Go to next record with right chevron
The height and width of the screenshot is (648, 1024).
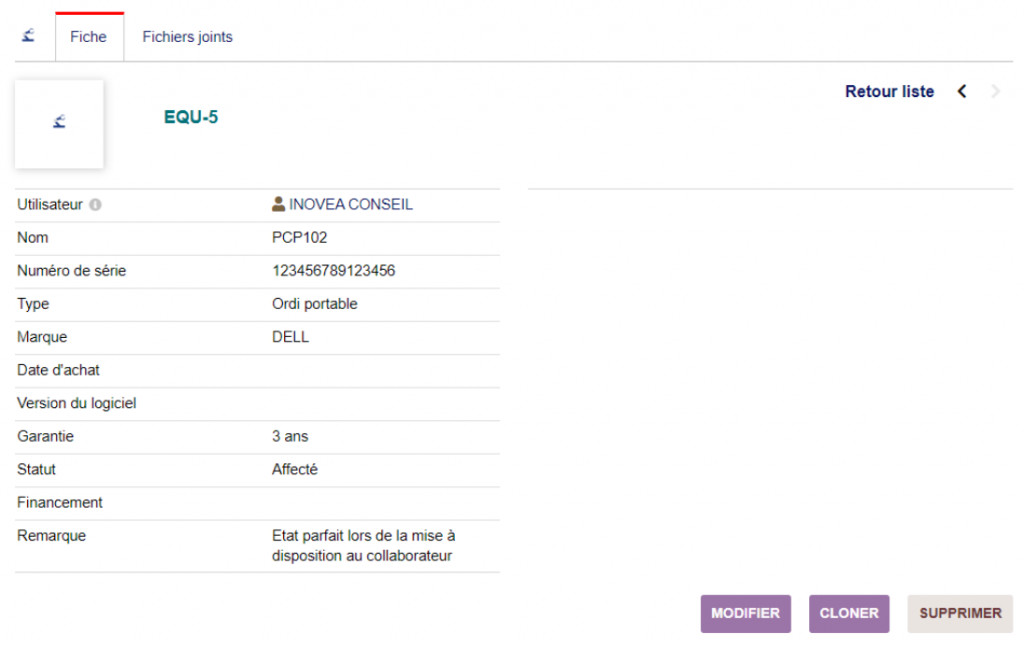pyautogui.click(x=995, y=92)
